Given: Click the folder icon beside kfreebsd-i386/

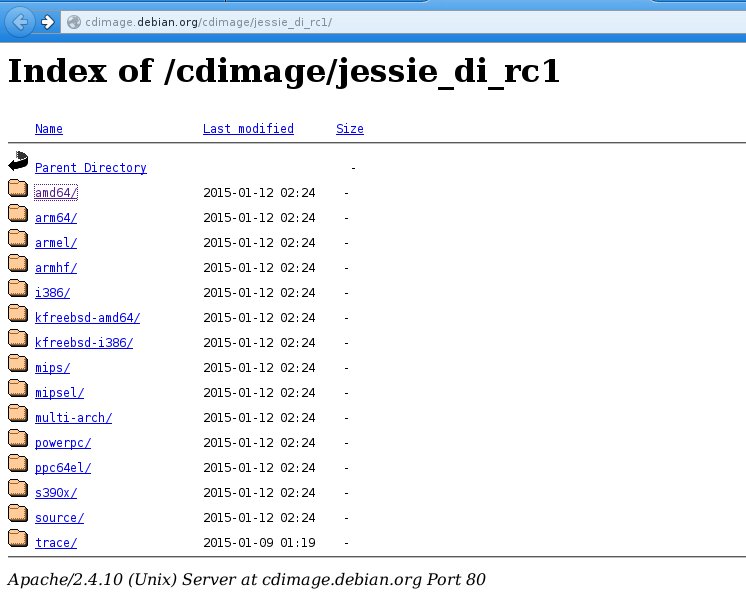Looking at the screenshot, I should pos(18,338).
